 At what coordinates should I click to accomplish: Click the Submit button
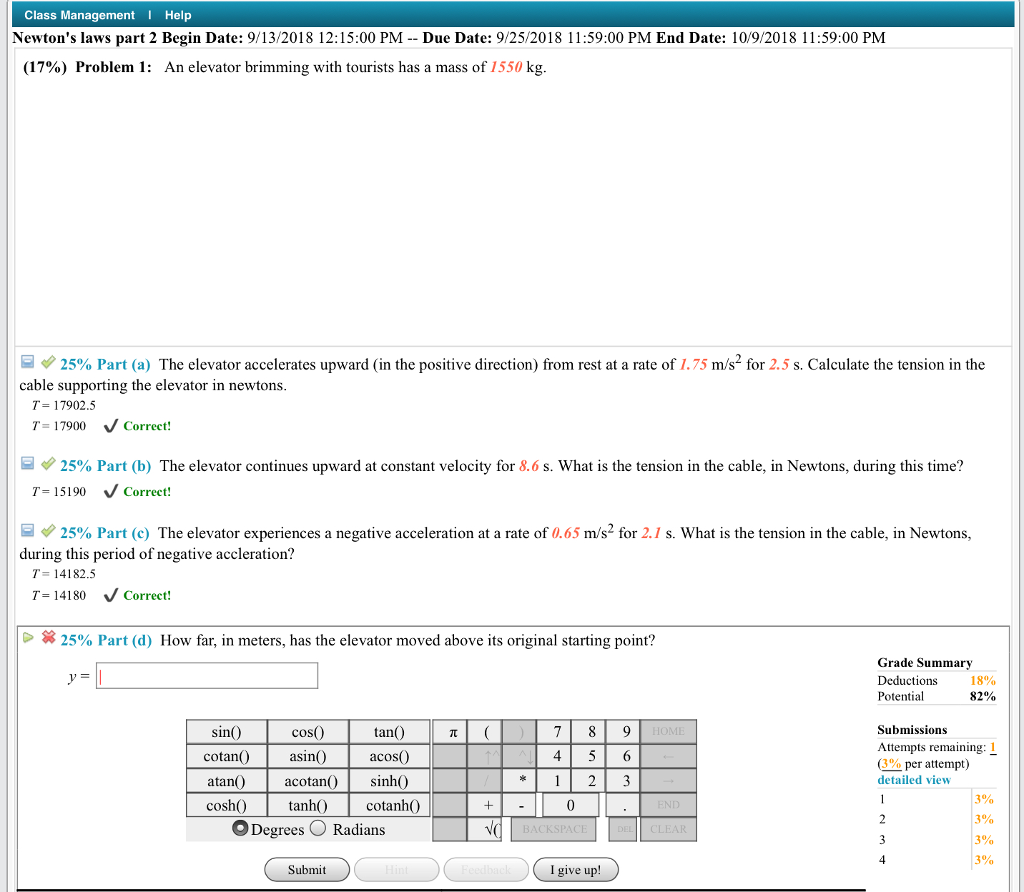(306, 869)
